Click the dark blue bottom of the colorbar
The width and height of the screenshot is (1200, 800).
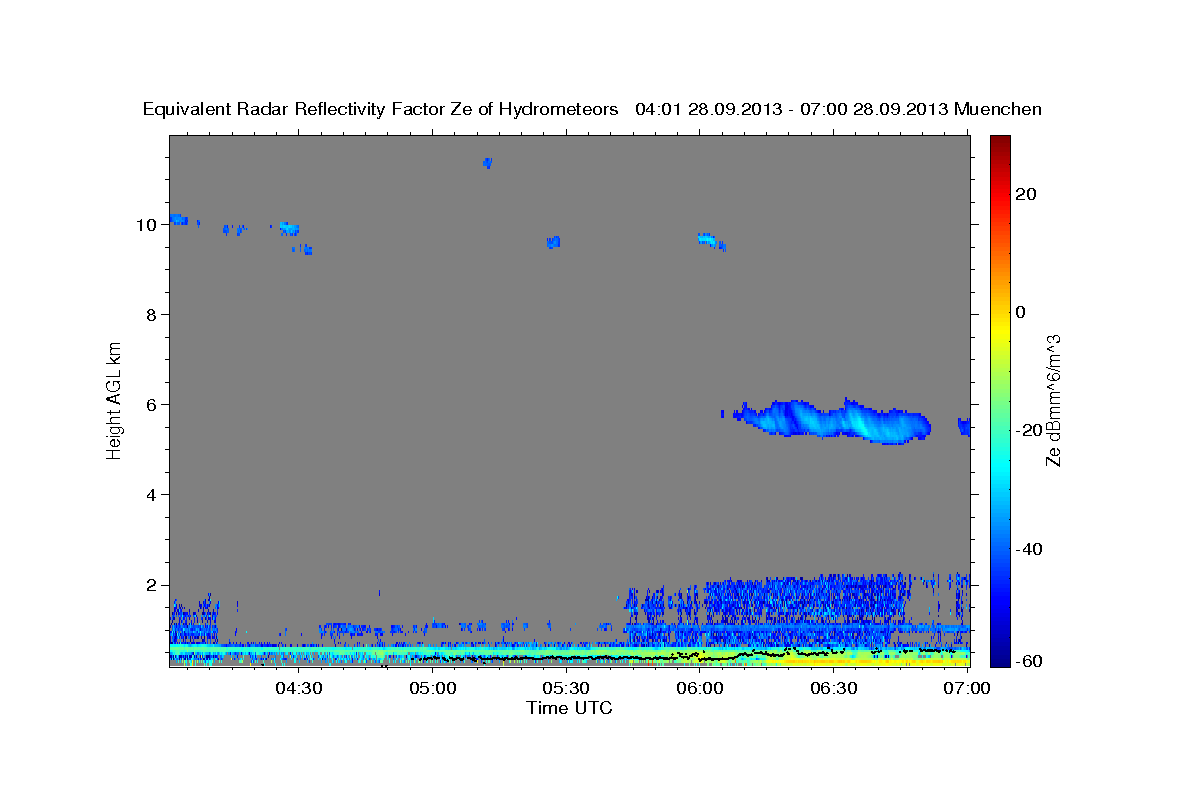coord(1000,655)
